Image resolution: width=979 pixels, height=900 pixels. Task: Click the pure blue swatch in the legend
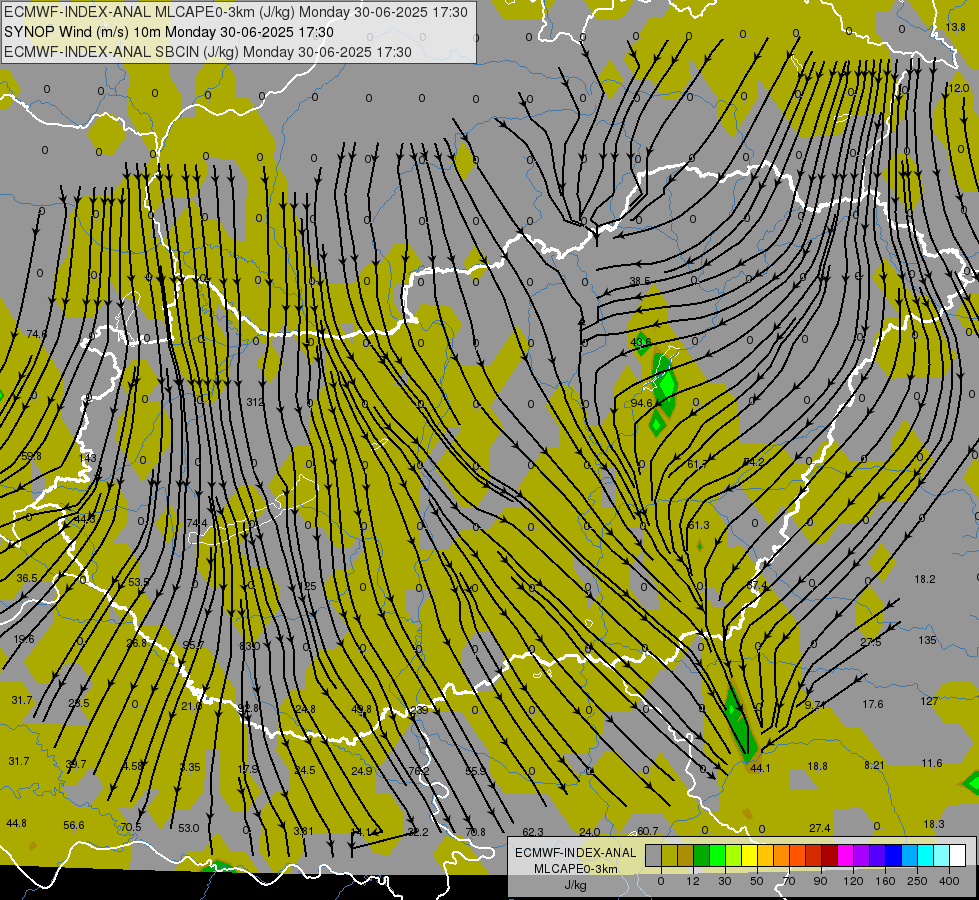point(894,855)
